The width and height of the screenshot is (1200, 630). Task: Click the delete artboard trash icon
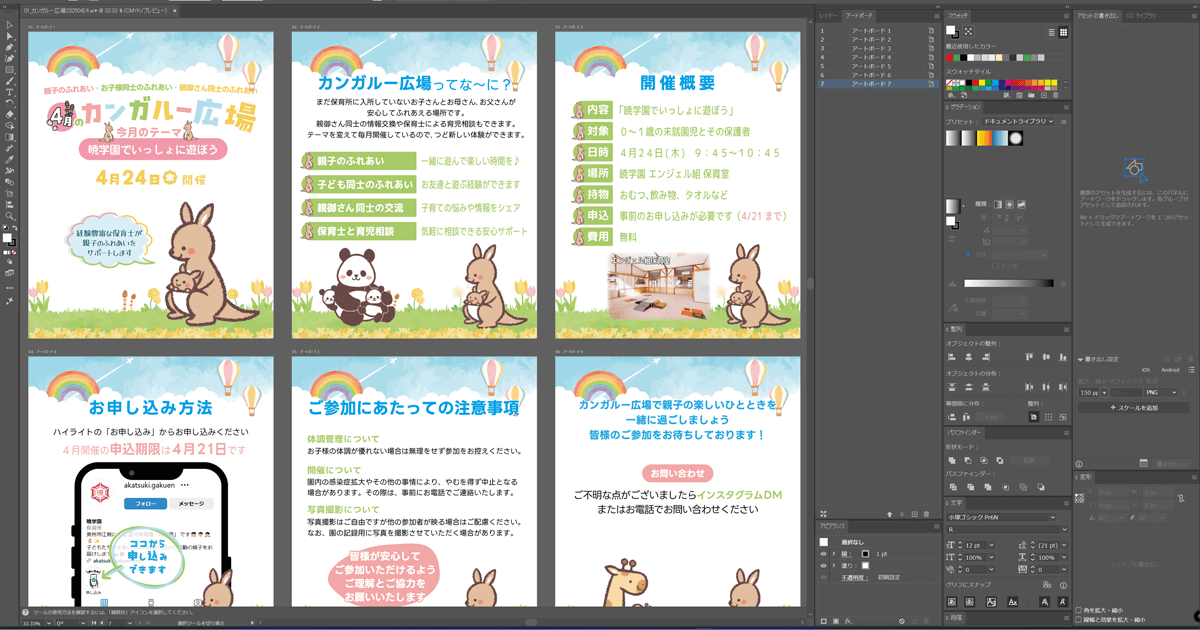click(x=927, y=514)
